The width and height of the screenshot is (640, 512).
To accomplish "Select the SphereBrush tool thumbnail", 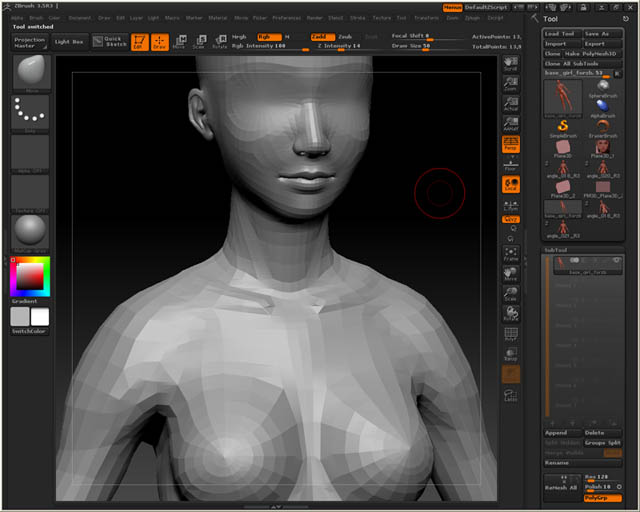I will 603,88.
